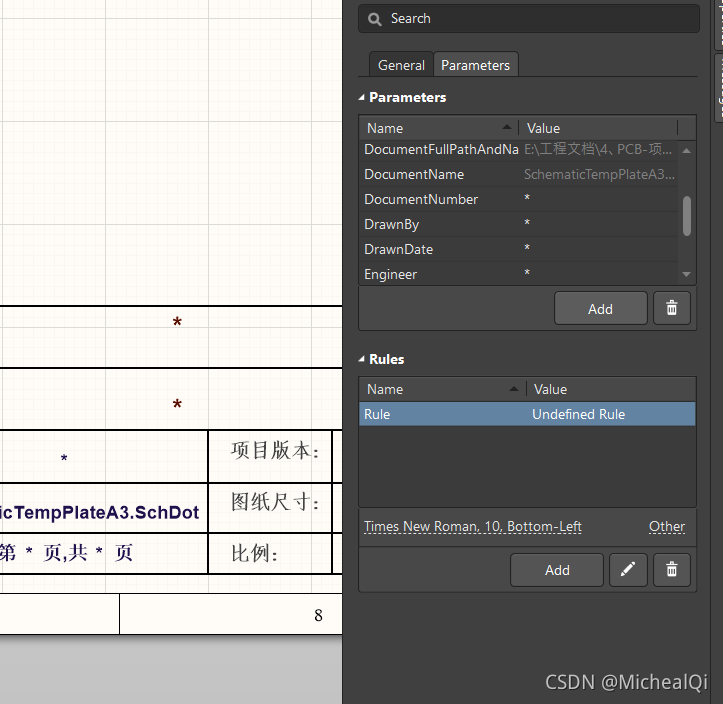
Task: Collapse the Rules section
Action: pos(363,359)
